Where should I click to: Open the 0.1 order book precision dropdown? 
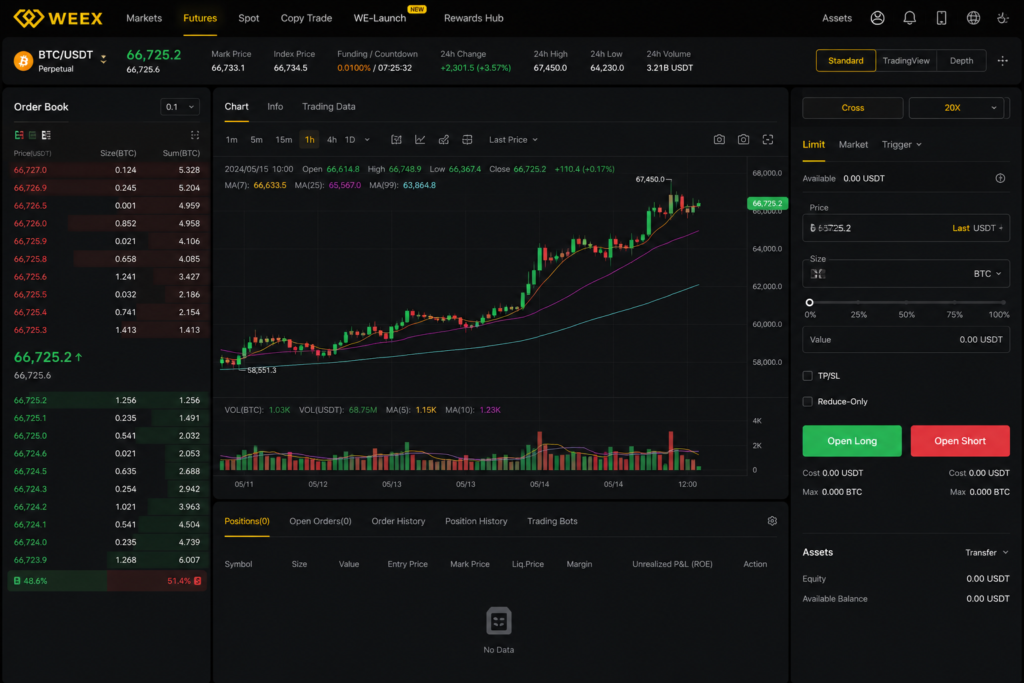(180, 107)
